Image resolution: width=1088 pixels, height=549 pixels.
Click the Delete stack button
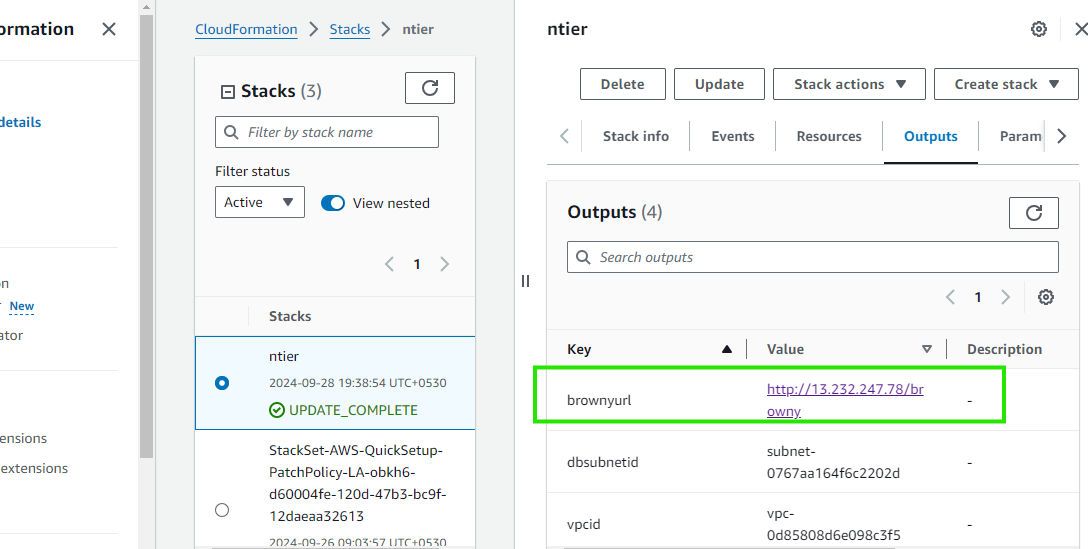click(x=622, y=84)
